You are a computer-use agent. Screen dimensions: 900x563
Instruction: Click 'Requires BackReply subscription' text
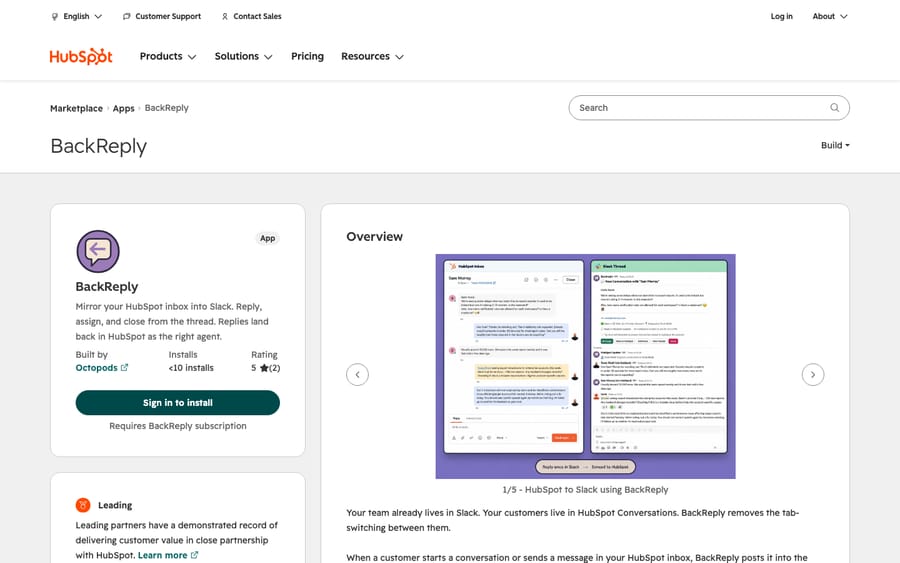click(178, 426)
